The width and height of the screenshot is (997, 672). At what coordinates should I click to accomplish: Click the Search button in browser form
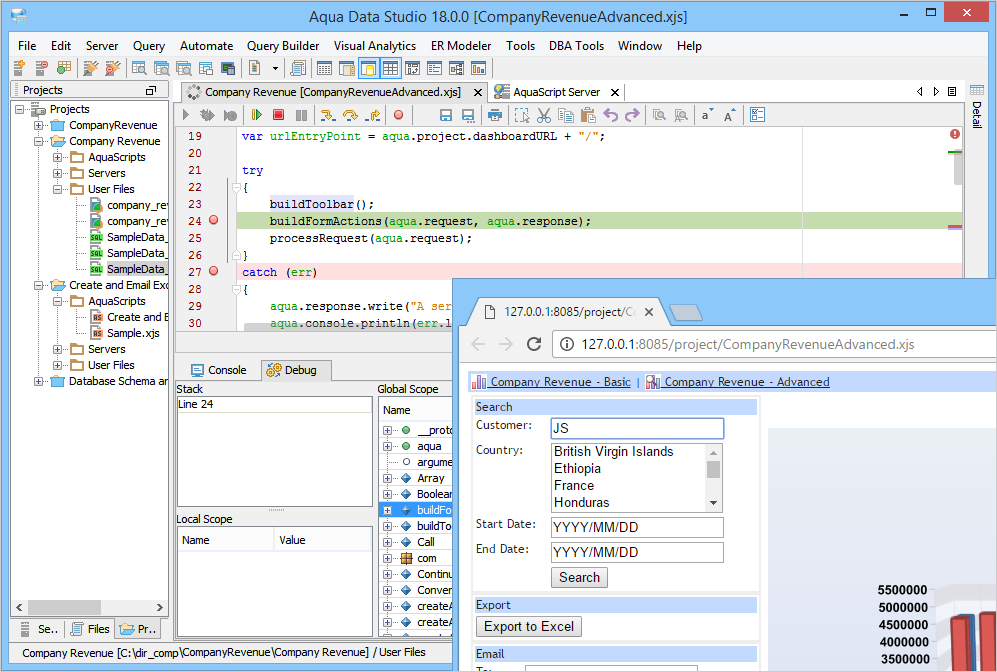click(579, 577)
